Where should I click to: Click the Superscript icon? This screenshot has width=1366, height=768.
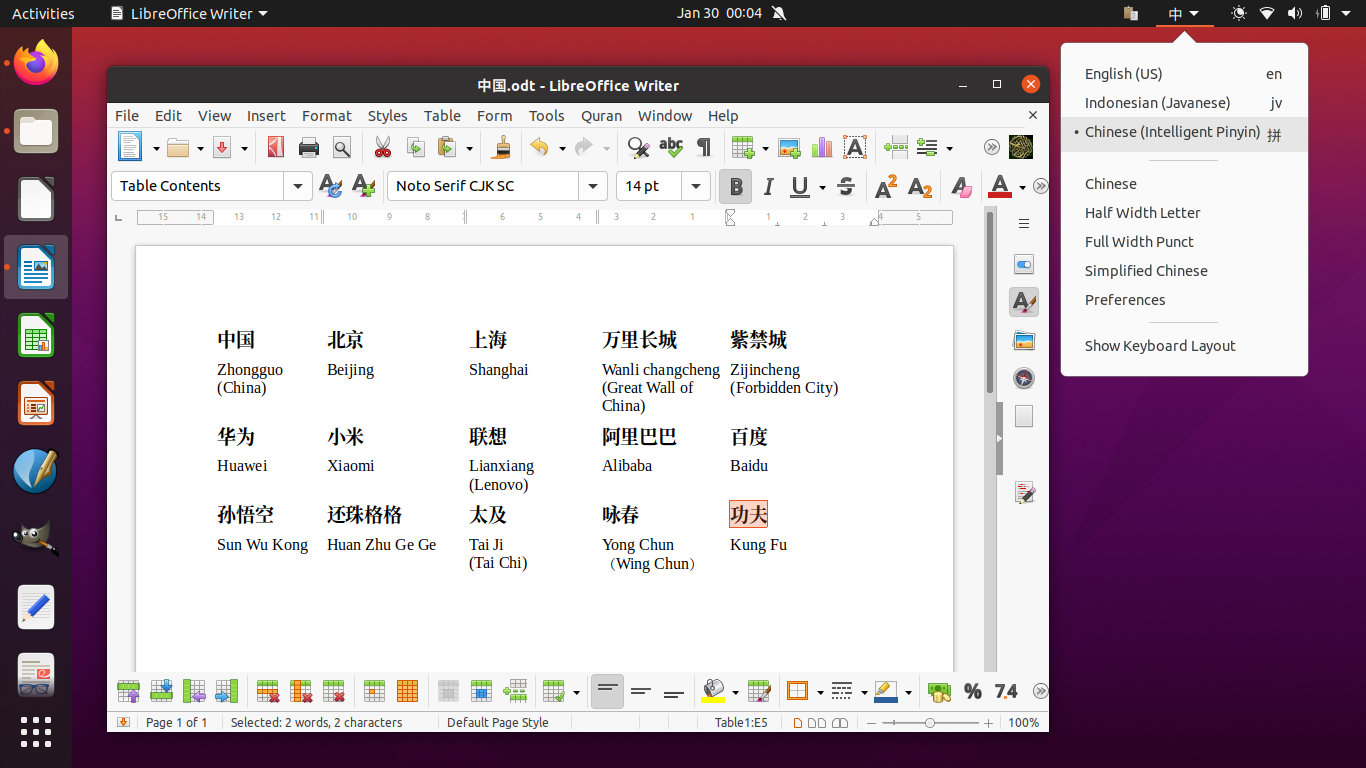pos(886,186)
